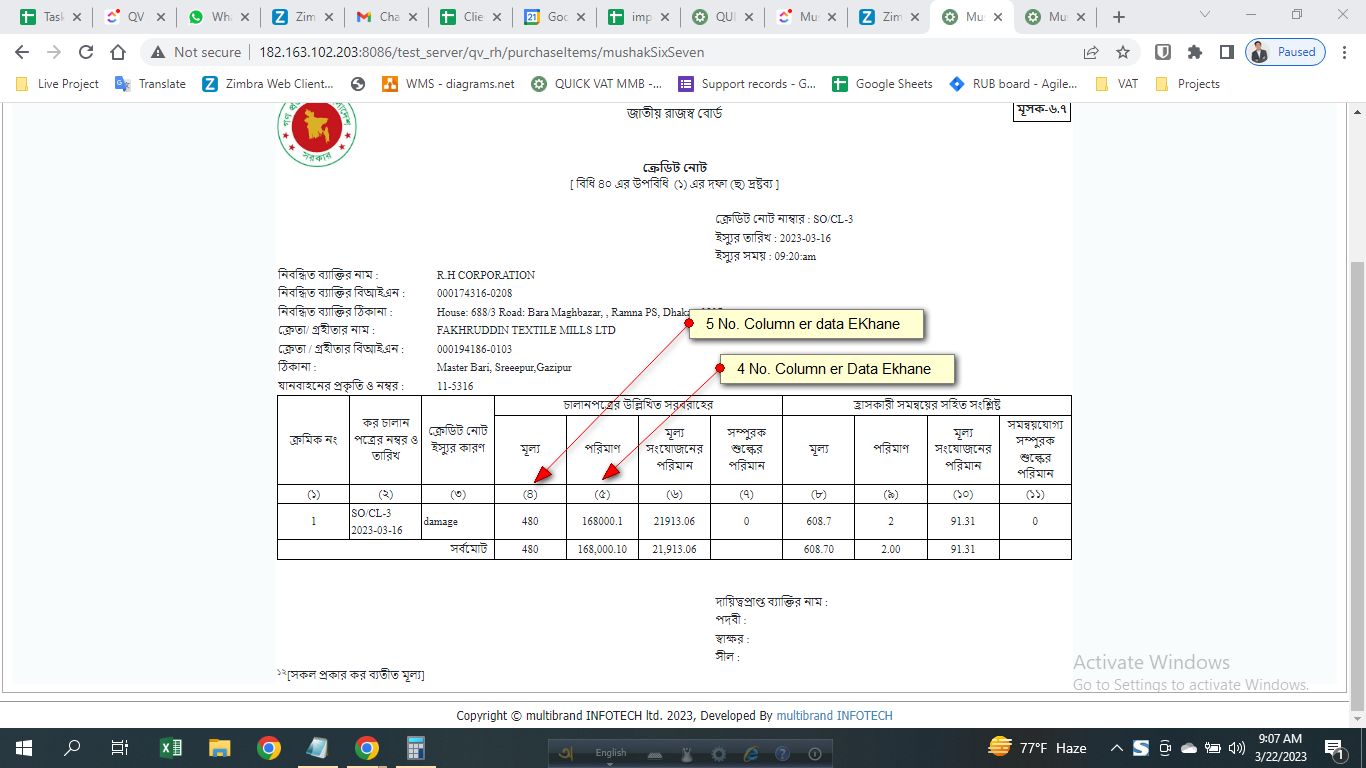Switch to the QUI tab
Viewport: 1366px width, 768px height.
point(720,17)
